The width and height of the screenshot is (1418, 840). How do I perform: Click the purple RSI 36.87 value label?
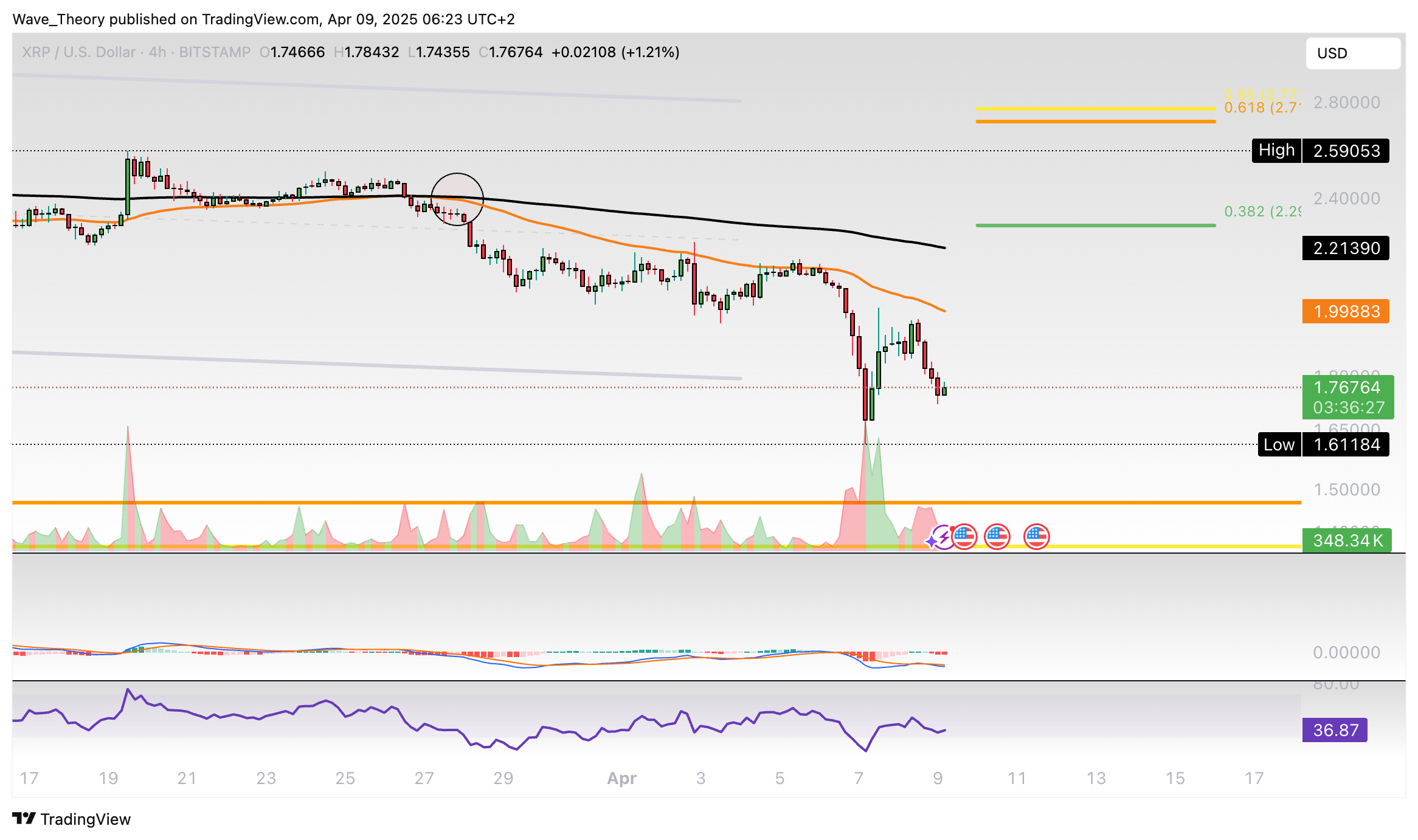(1335, 731)
